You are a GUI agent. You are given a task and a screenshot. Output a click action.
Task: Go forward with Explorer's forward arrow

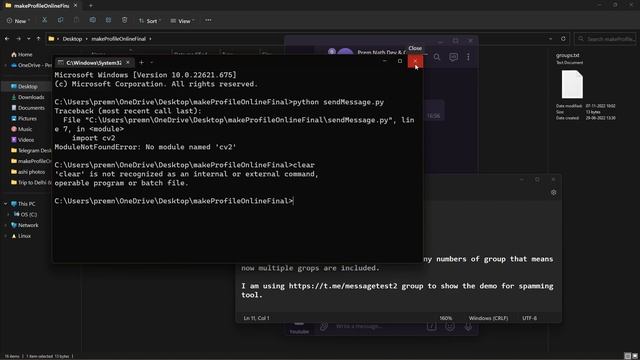click(x=18, y=39)
